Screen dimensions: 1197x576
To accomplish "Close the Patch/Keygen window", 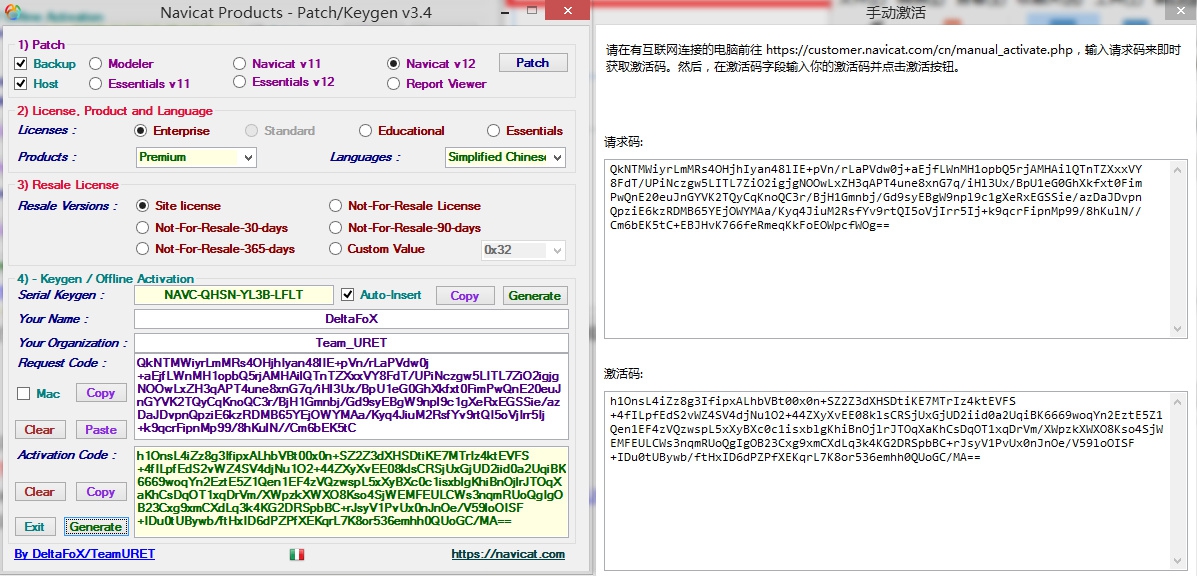I will click(566, 12).
